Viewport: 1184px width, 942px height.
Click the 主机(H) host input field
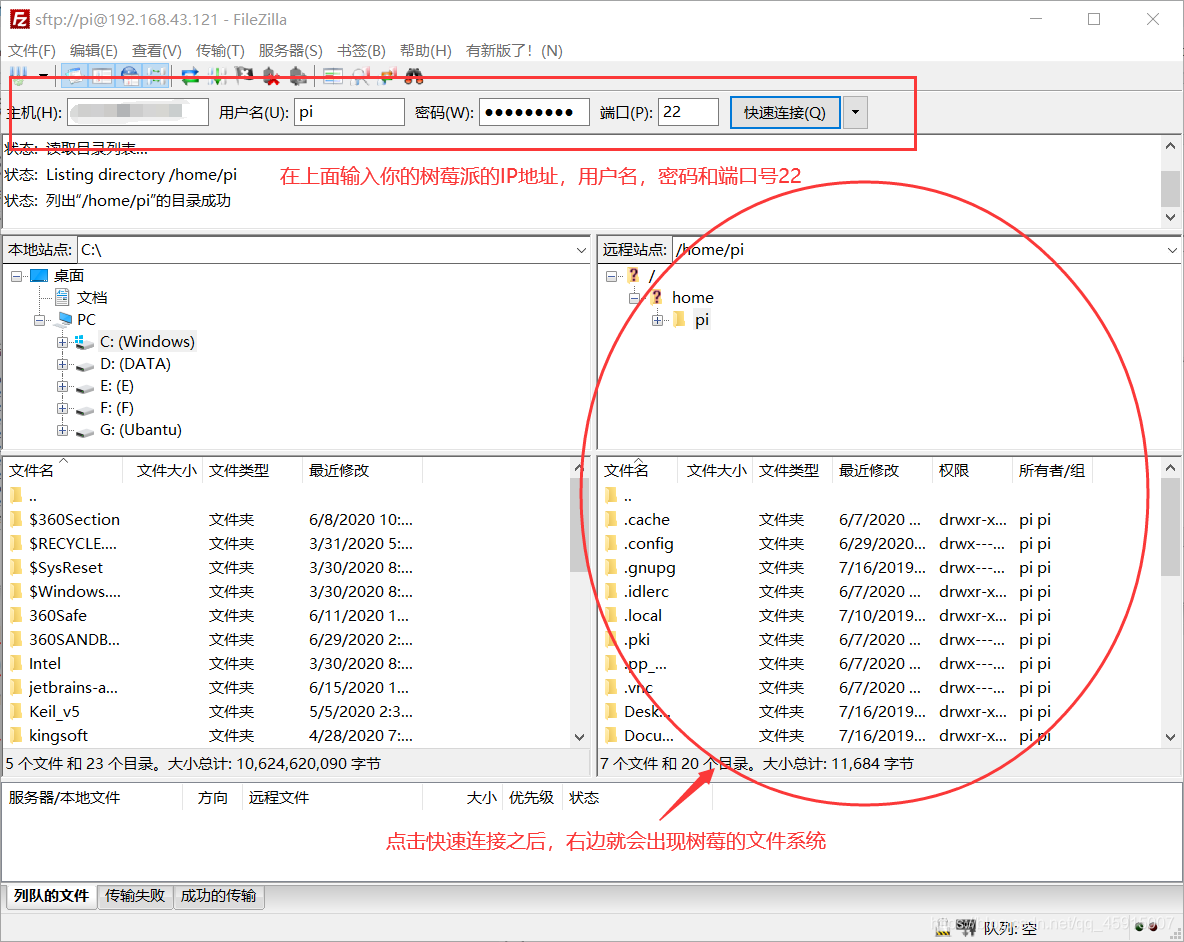coord(138,112)
